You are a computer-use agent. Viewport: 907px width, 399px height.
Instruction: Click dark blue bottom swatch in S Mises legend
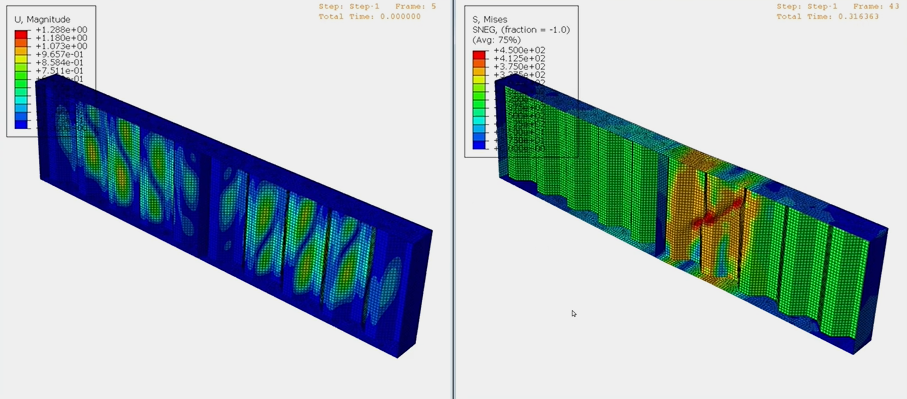click(479, 145)
